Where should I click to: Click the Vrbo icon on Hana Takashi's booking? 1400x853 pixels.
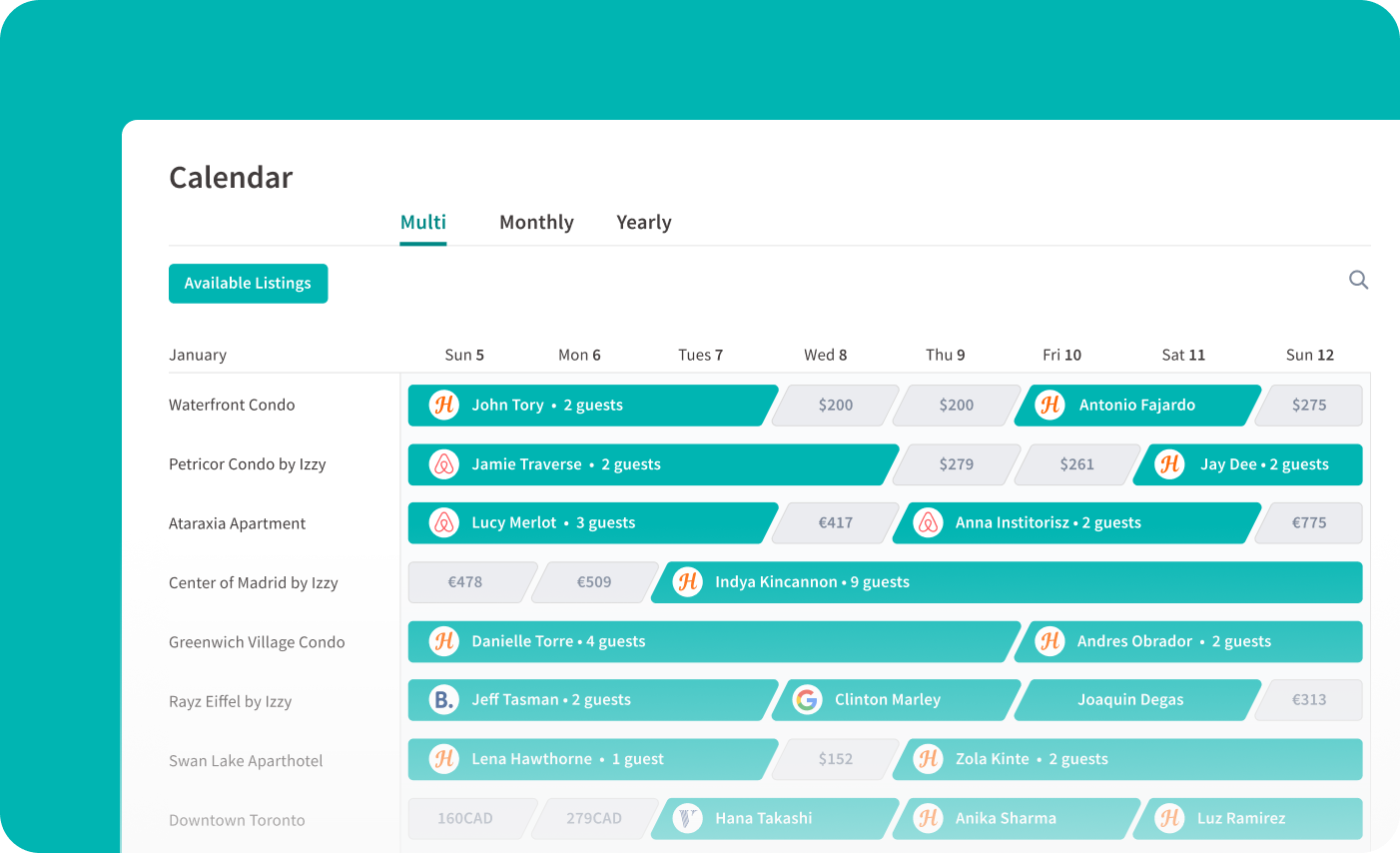(686, 818)
